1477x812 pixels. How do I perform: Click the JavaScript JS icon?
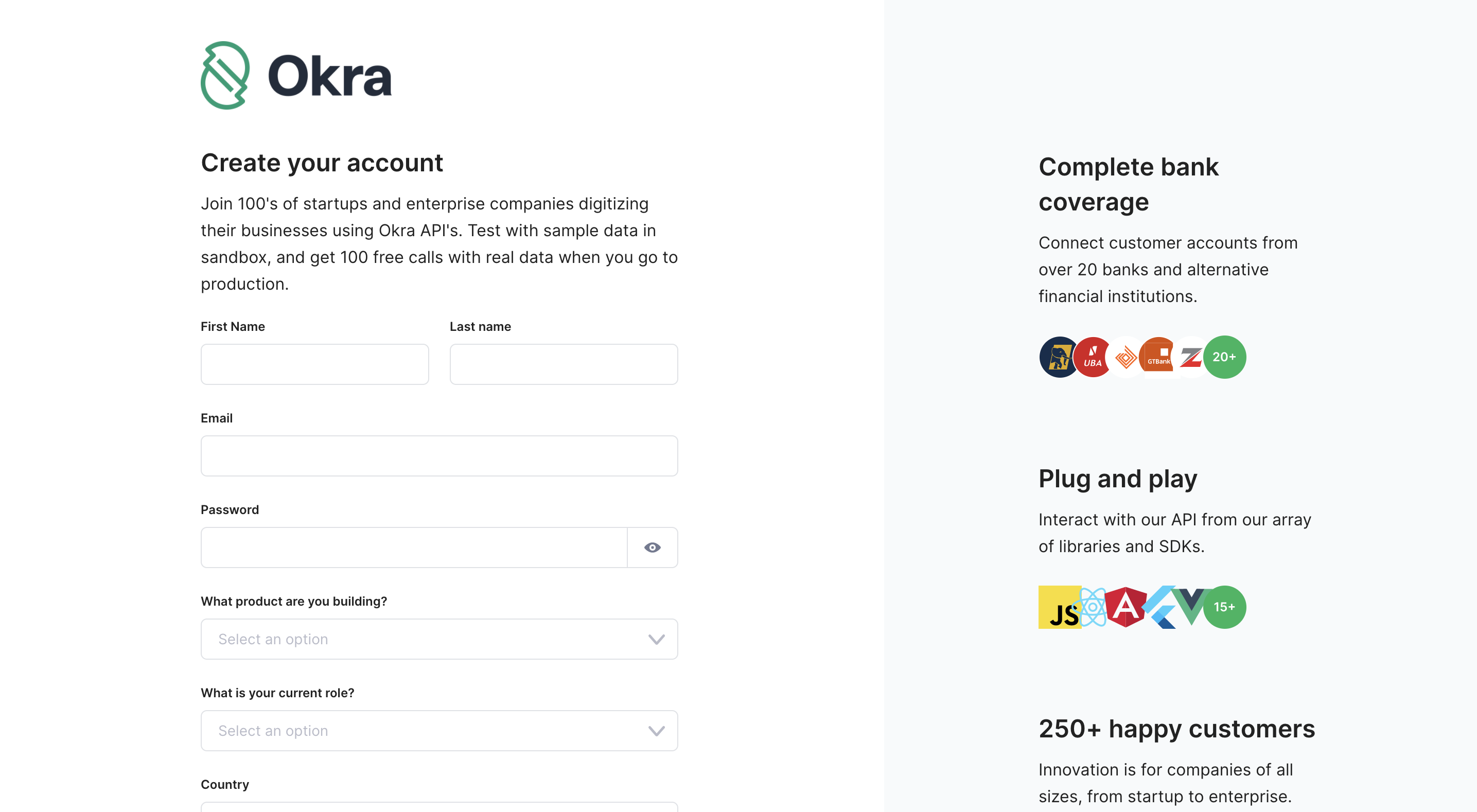[x=1060, y=607]
